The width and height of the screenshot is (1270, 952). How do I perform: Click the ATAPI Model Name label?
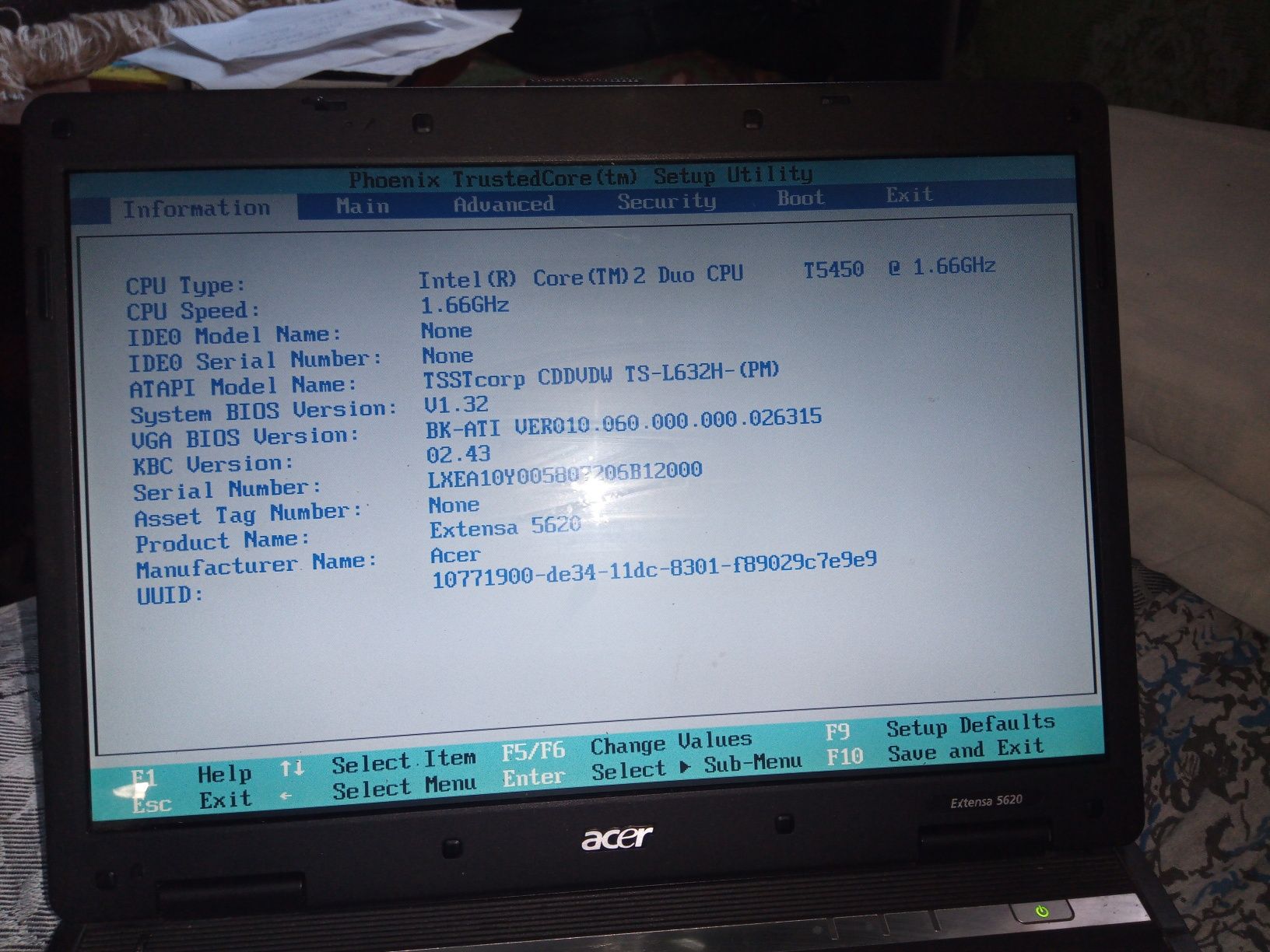pyautogui.click(x=243, y=387)
